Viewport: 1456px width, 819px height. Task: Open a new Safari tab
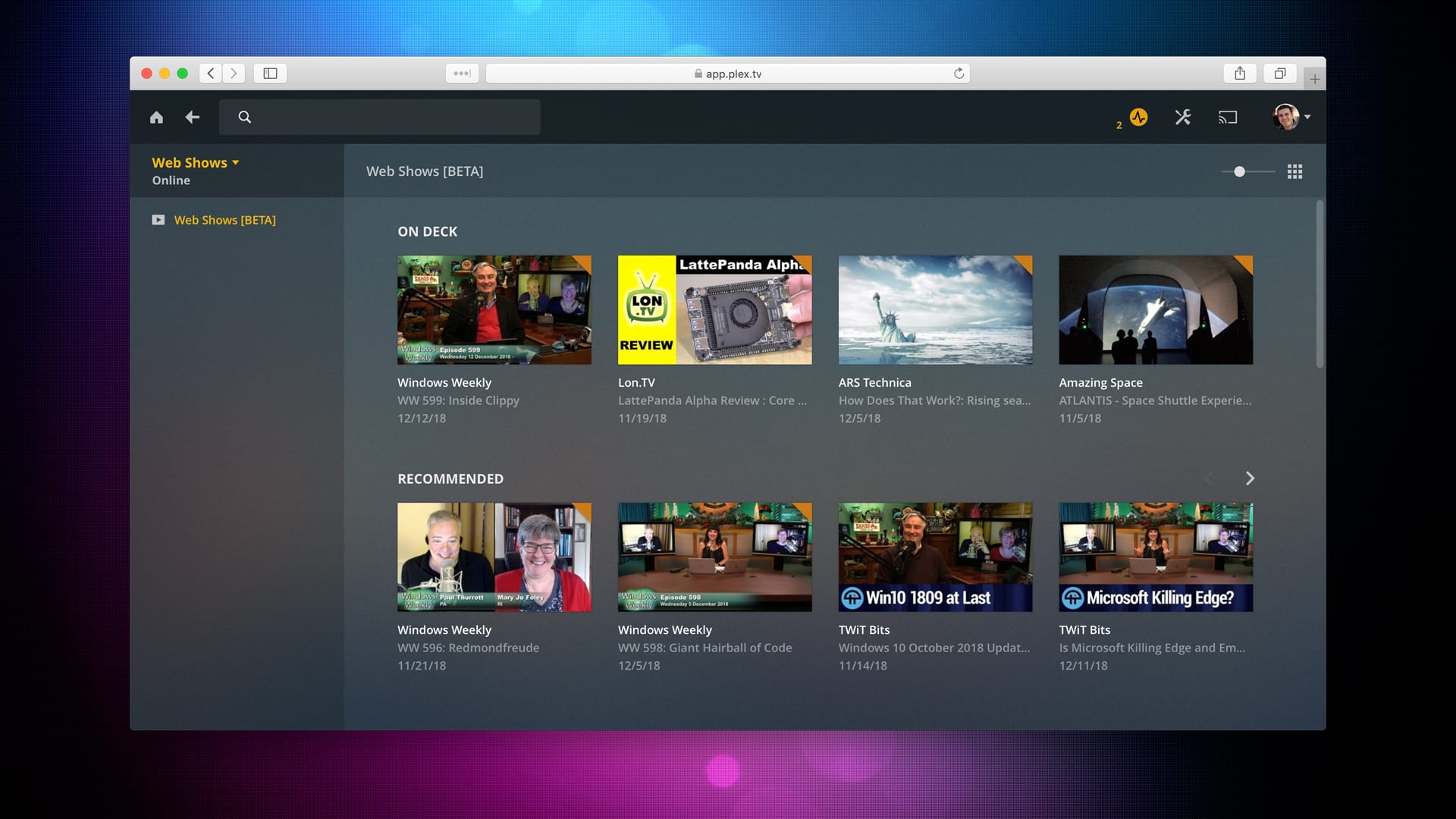click(1314, 78)
